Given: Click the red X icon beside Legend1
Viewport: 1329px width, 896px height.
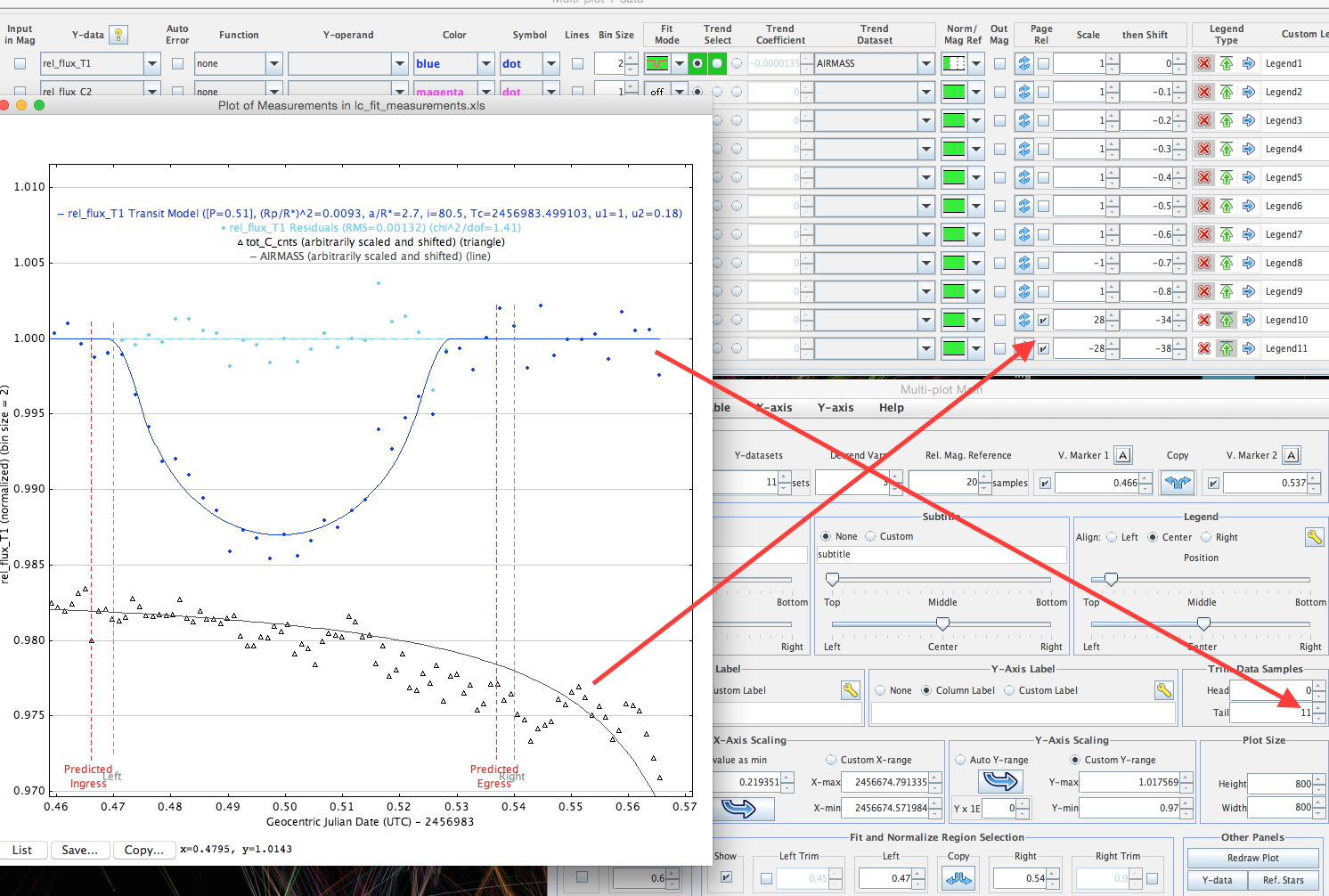Looking at the screenshot, I should (x=1204, y=63).
